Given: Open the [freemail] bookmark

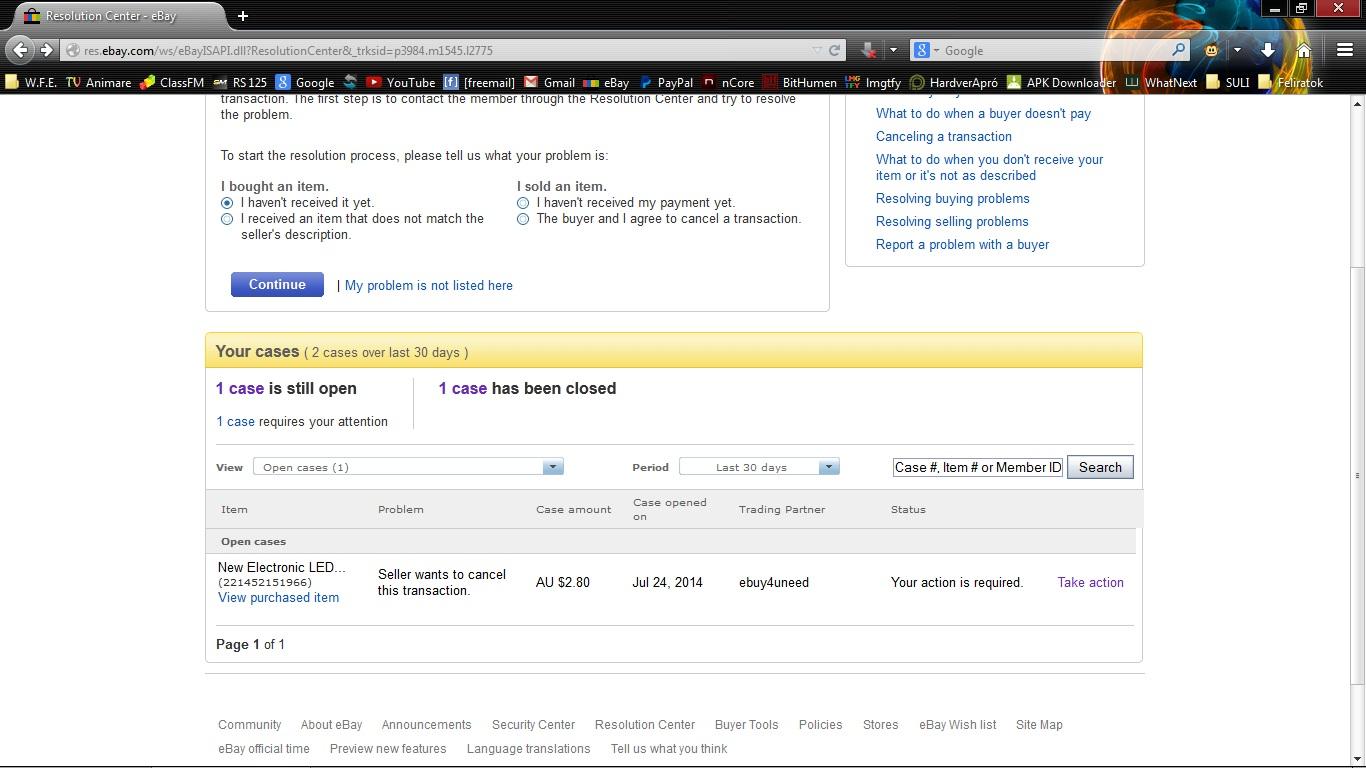Looking at the screenshot, I should (479, 82).
